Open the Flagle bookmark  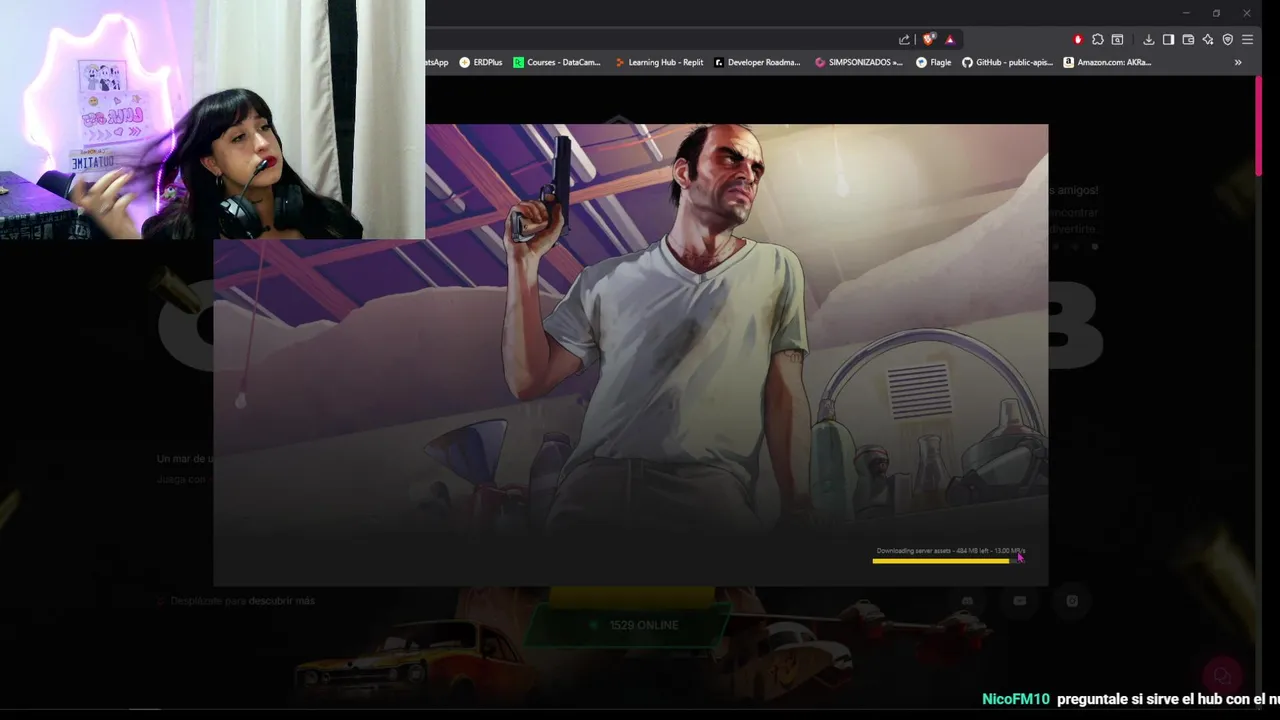pyautogui.click(x=934, y=62)
